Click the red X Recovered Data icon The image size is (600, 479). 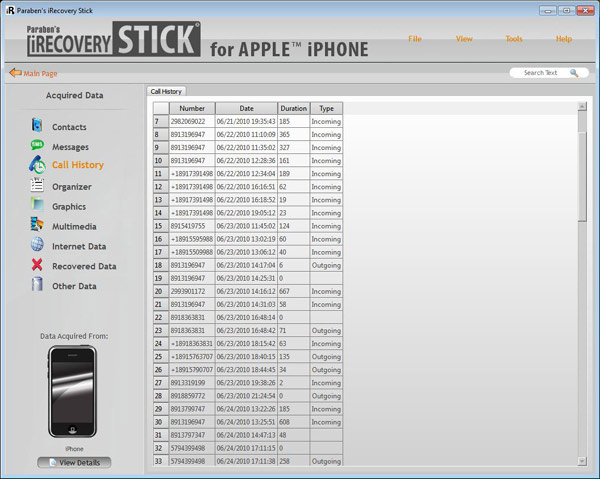click(37, 265)
